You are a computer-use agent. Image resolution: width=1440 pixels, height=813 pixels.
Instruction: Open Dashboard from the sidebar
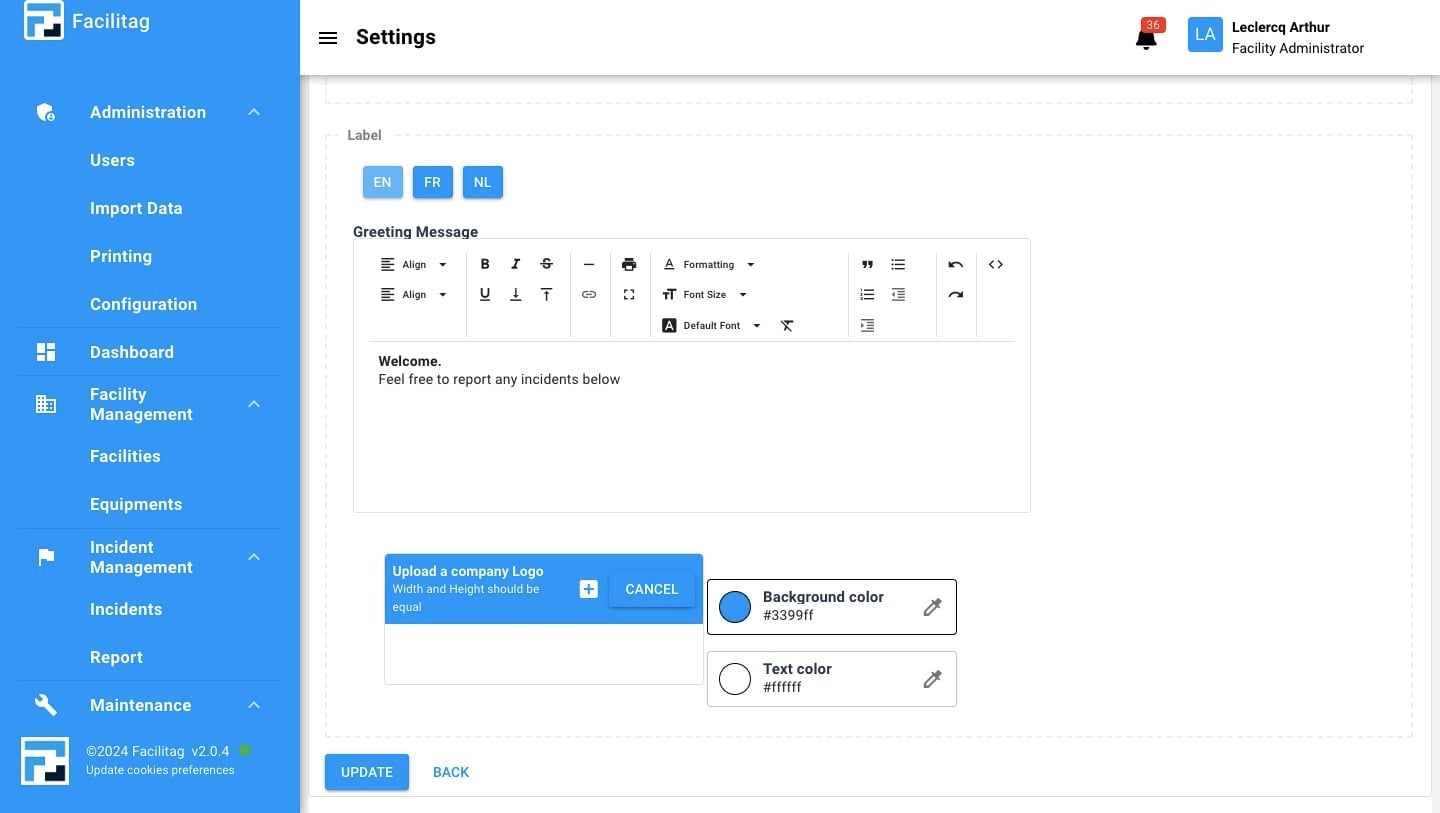pos(132,352)
